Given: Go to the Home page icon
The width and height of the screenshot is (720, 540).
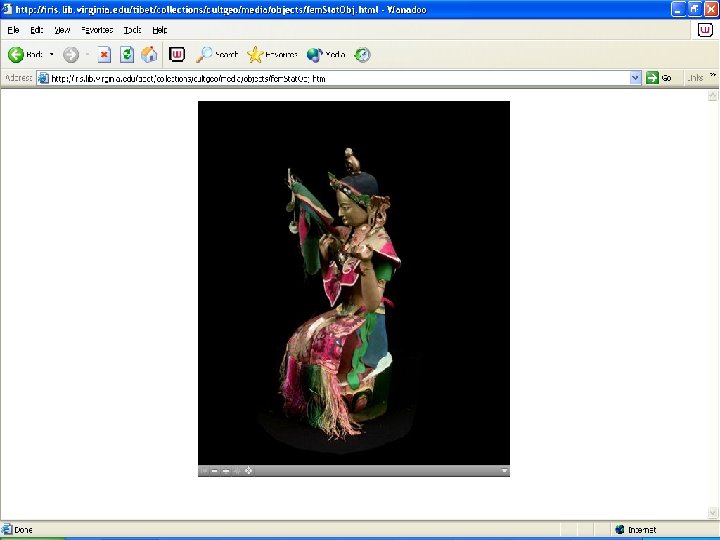Looking at the screenshot, I should (x=149, y=55).
